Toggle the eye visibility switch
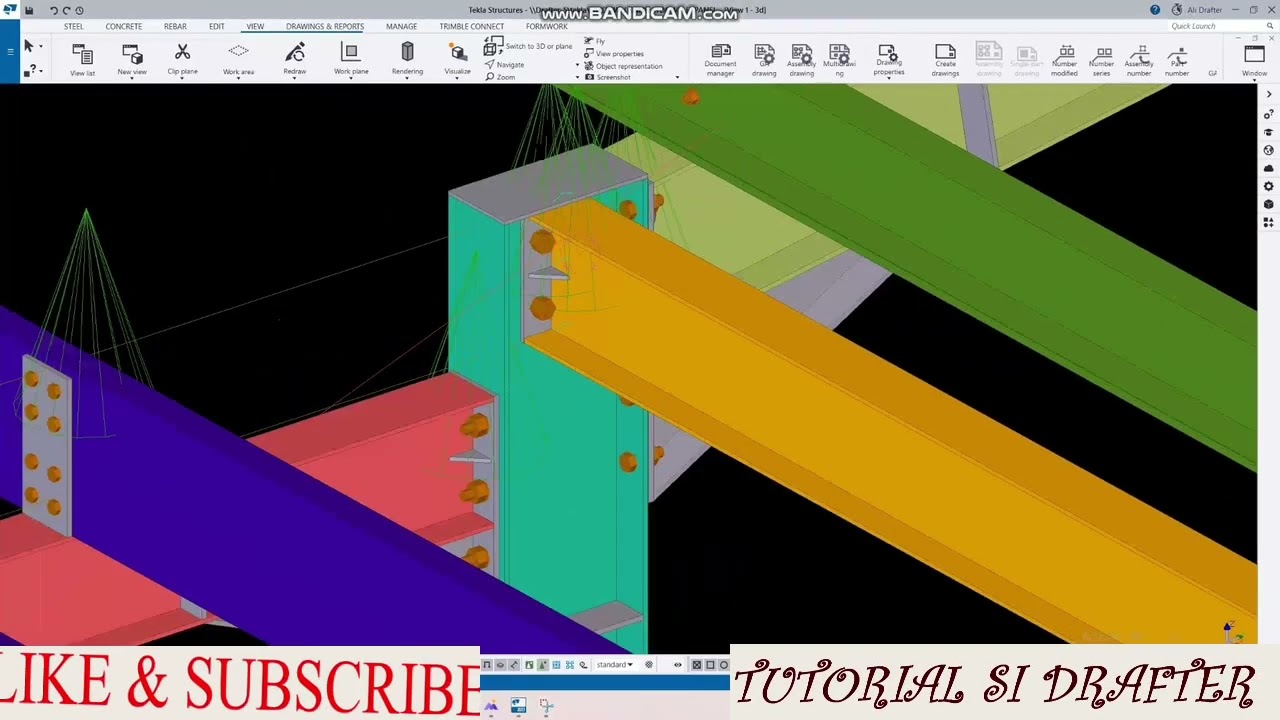The height and width of the screenshot is (720, 1280). [x=678, y=665]
